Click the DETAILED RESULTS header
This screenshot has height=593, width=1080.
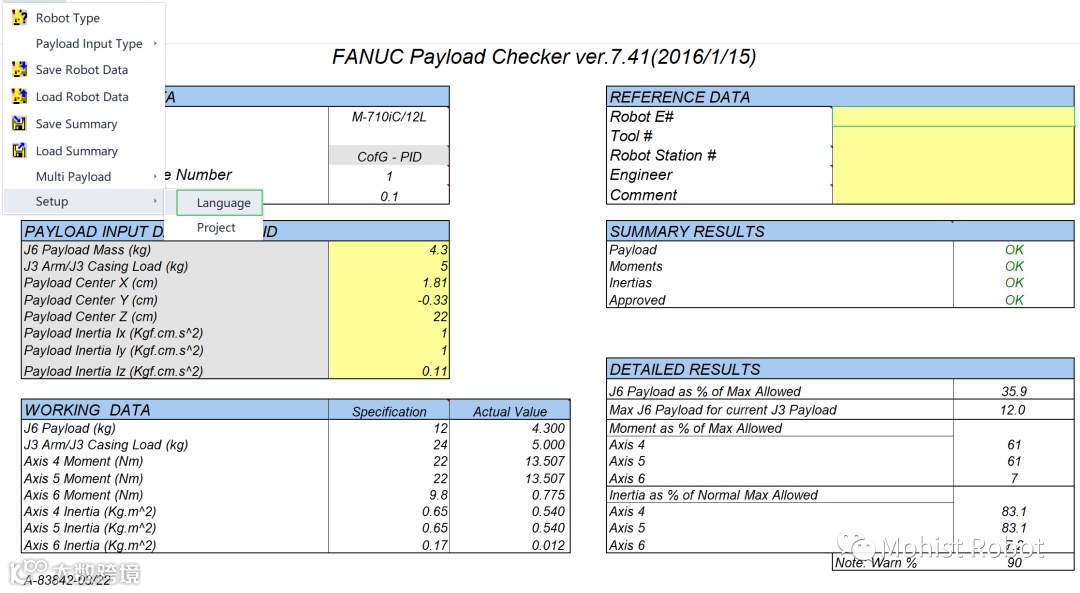pyautogui.click(x=840, y=369)
